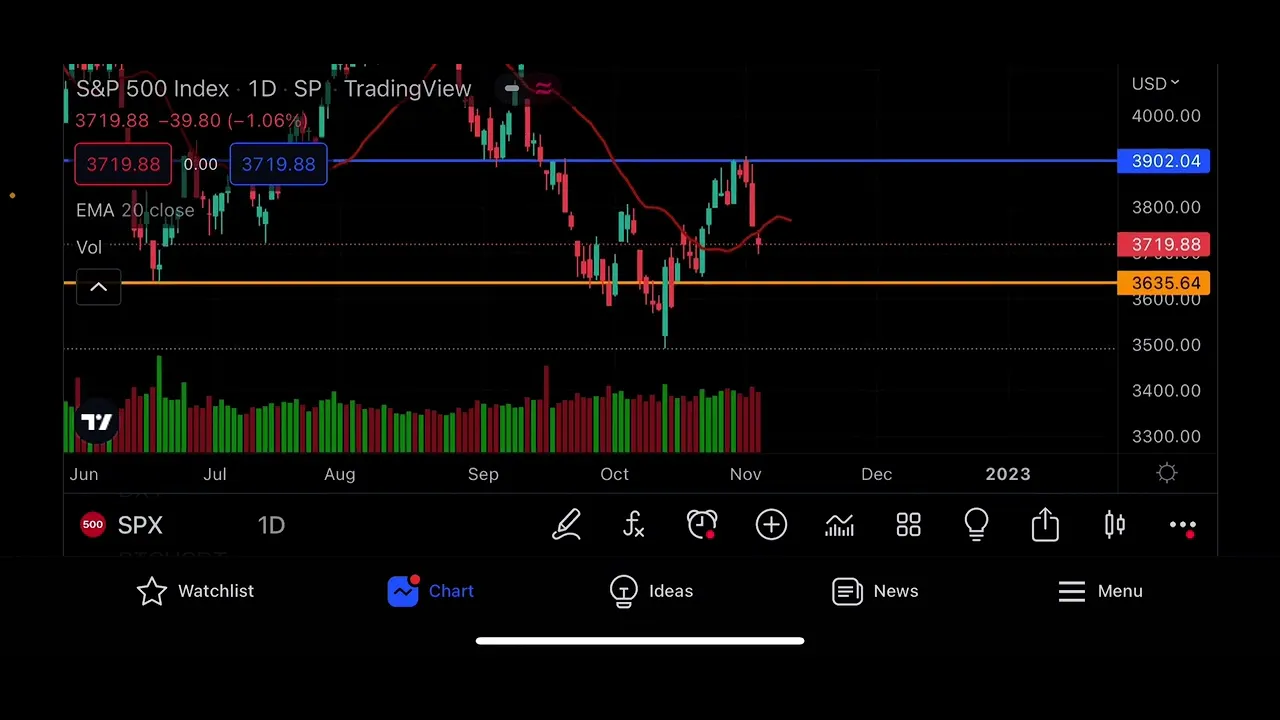1280x720 pixels.
Task: Open the three-dot more options
Action: pos(1183,525)
